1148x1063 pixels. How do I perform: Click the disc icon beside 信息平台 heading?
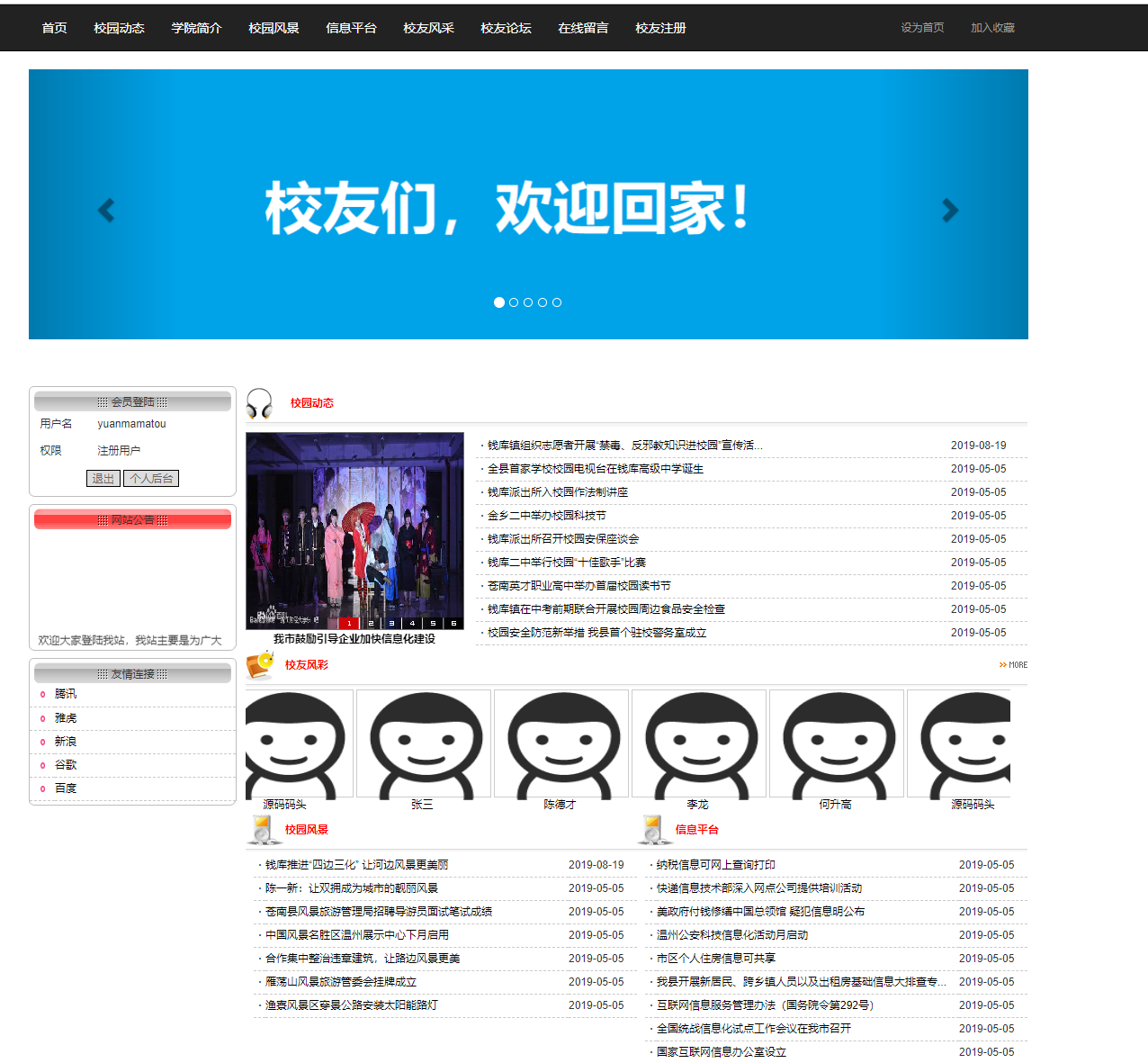(651, 830)
